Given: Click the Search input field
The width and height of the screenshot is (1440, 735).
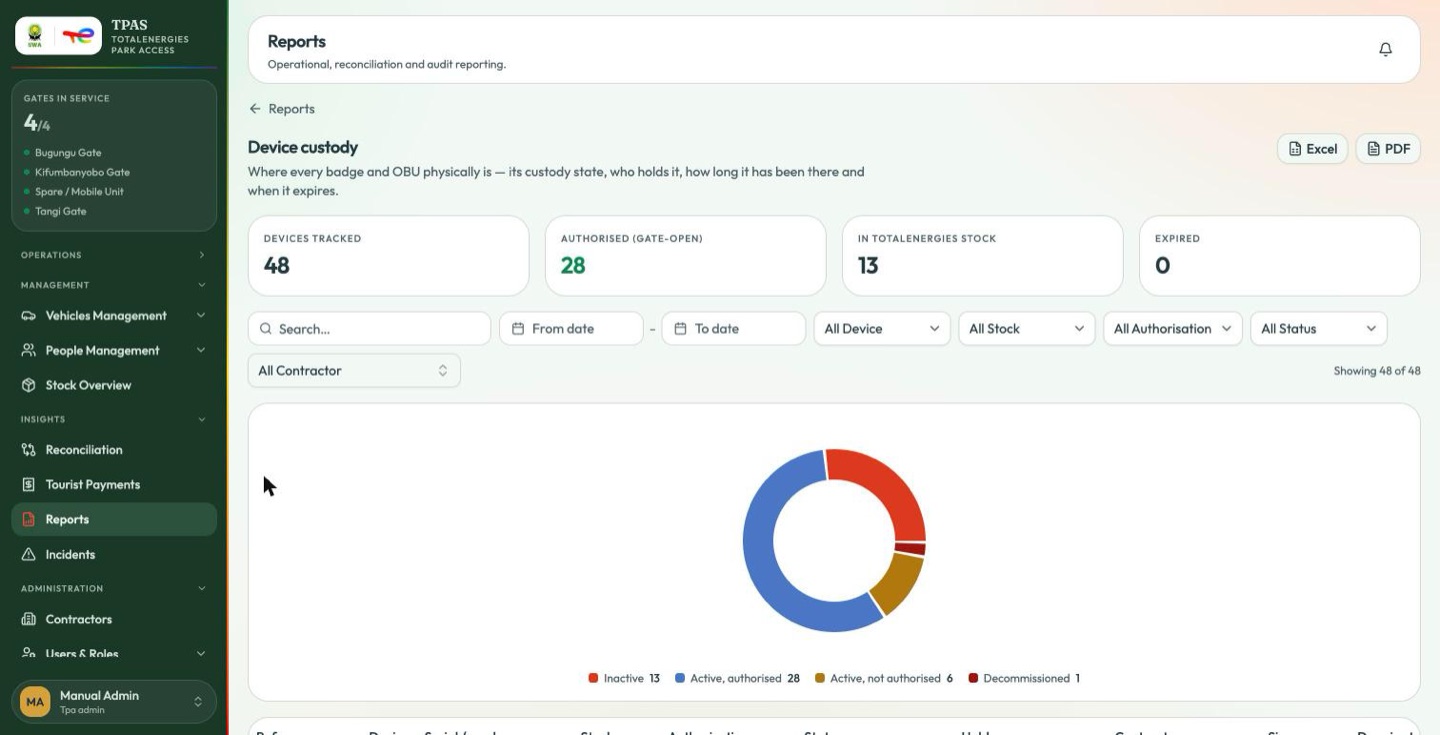Looking at the screenshot, I should coord(369,329).
